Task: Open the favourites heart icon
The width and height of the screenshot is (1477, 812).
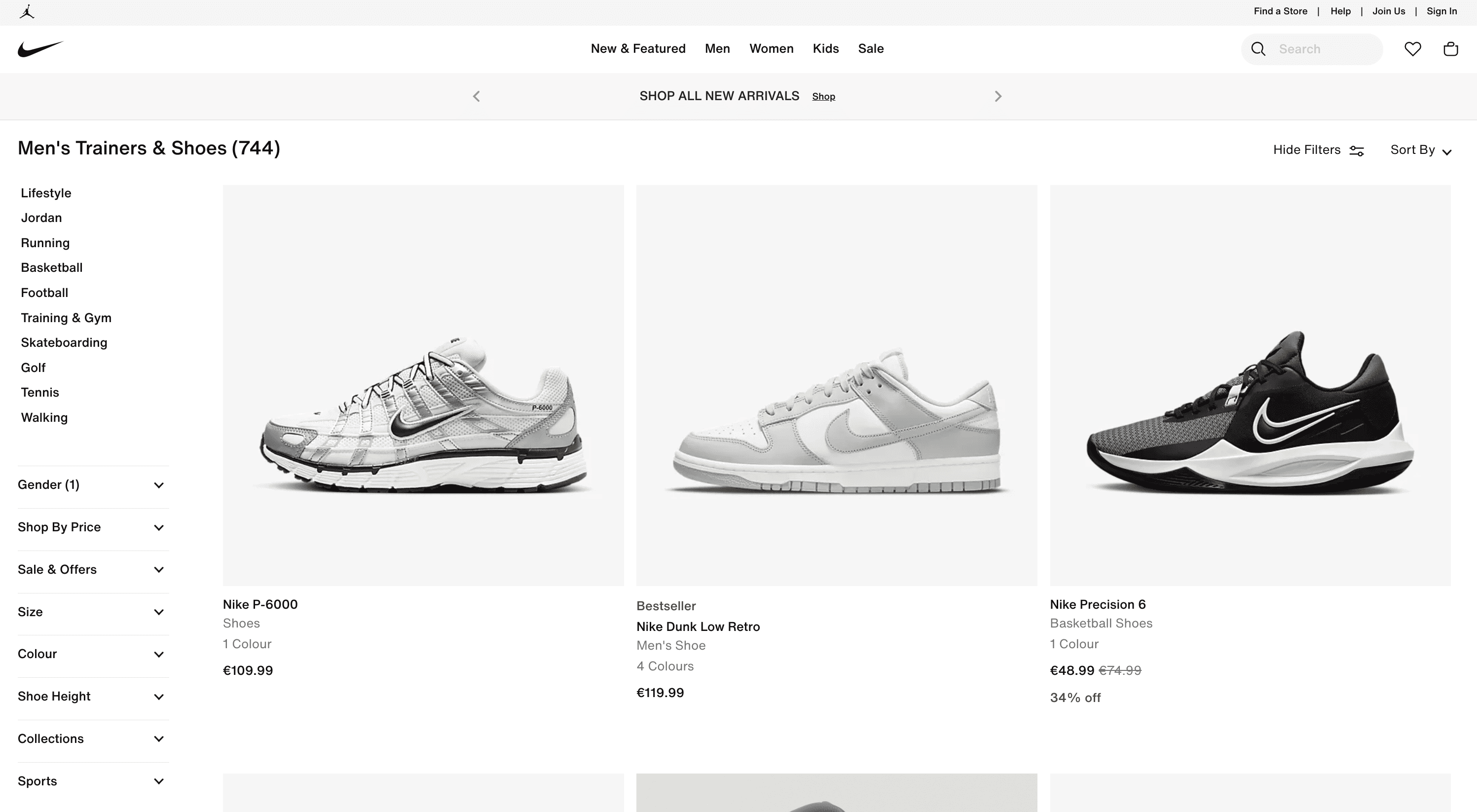Action: (x=1413, y=49)
